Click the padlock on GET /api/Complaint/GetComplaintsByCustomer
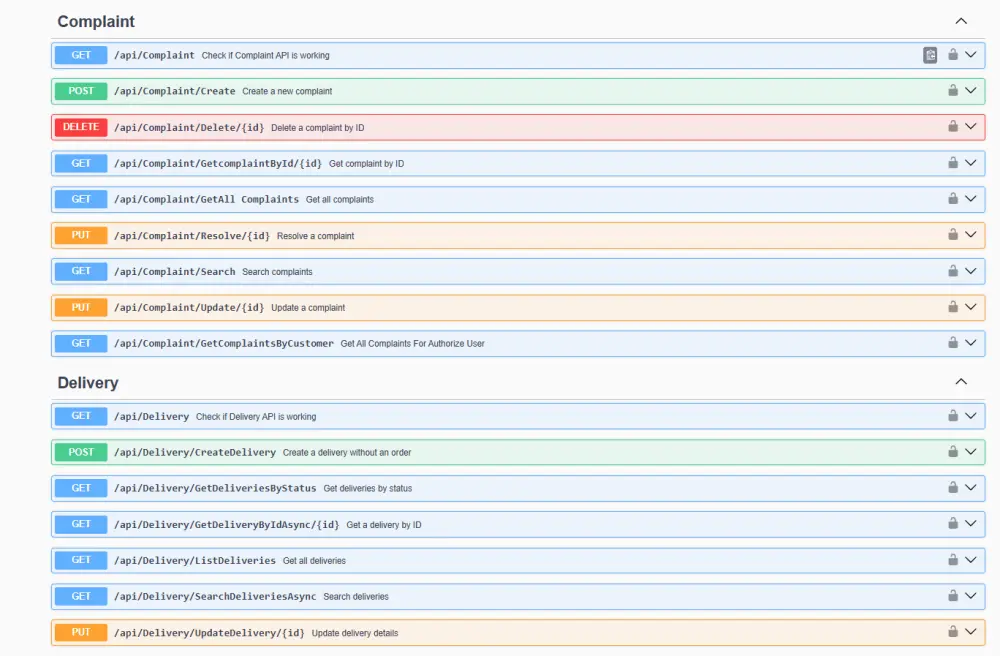This screenshot has height=656, width=1000. click(x=953, y=343)
